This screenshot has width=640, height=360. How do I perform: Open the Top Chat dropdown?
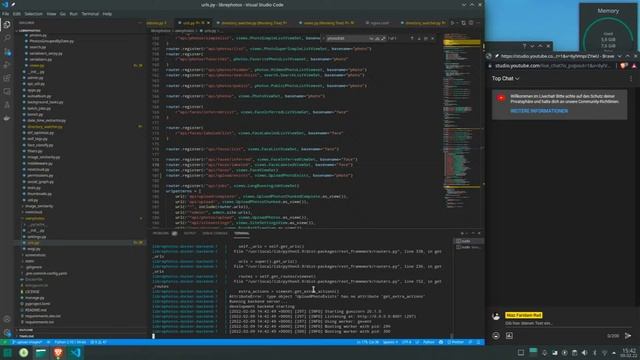[x=505, y=78]
